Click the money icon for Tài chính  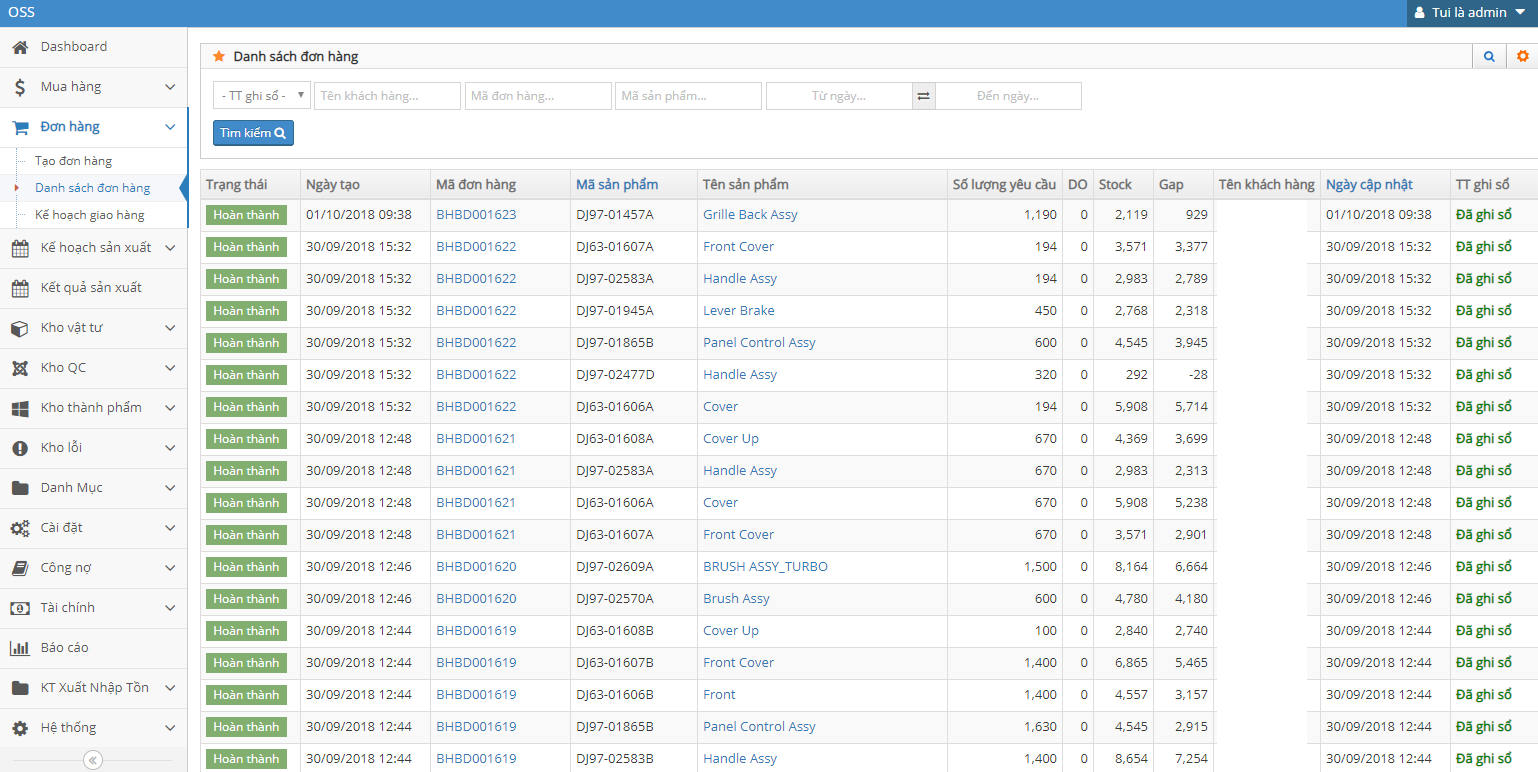[20, 608]
